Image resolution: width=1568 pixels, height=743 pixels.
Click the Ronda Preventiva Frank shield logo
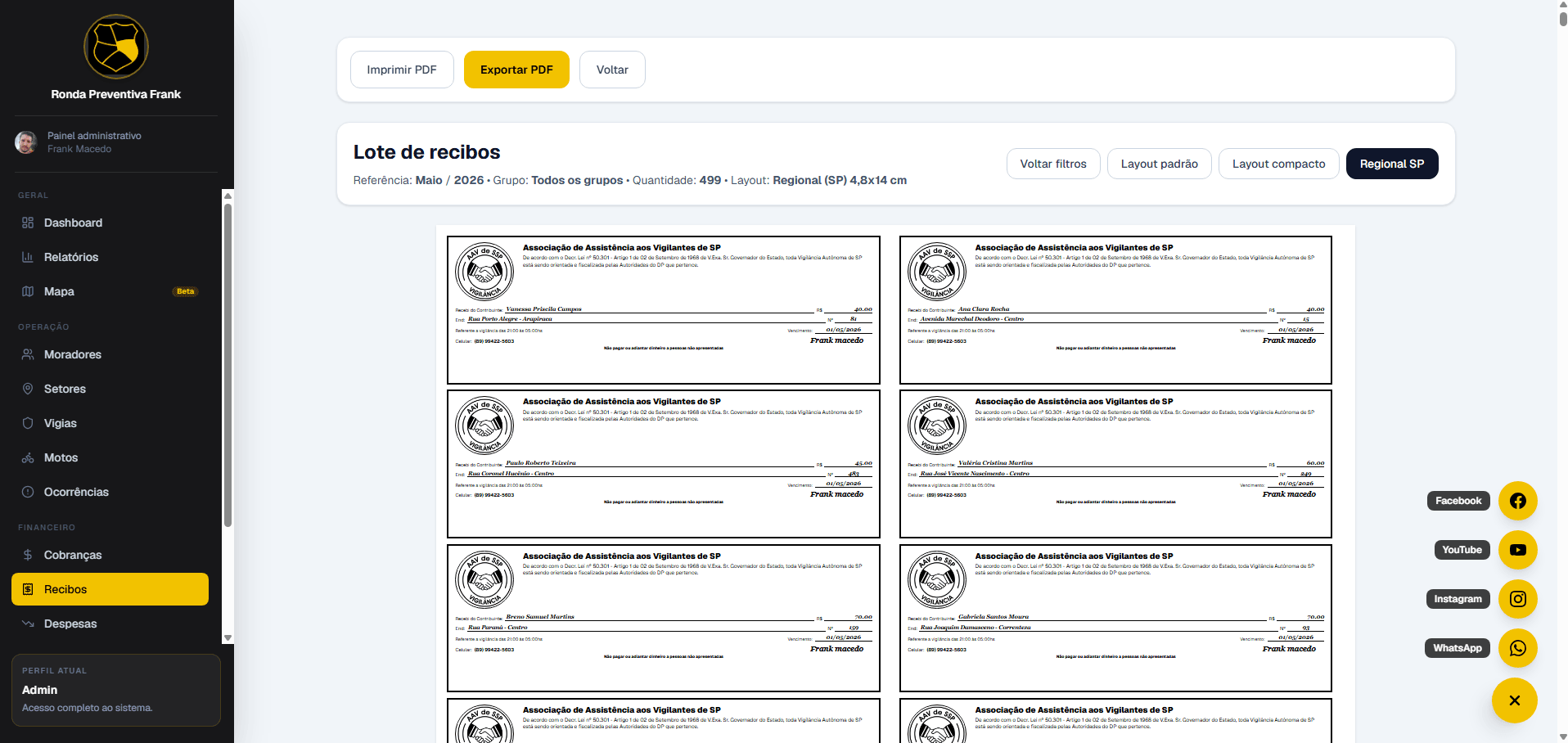click(116, 47)
